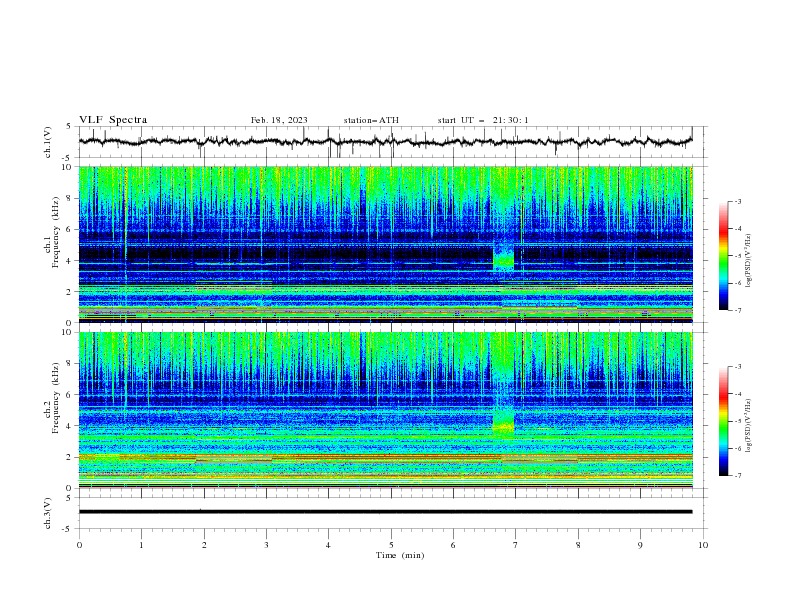Click the upper ch.1 color scale bar
Viewport: 792px width, 612px height.
(723, 256)
